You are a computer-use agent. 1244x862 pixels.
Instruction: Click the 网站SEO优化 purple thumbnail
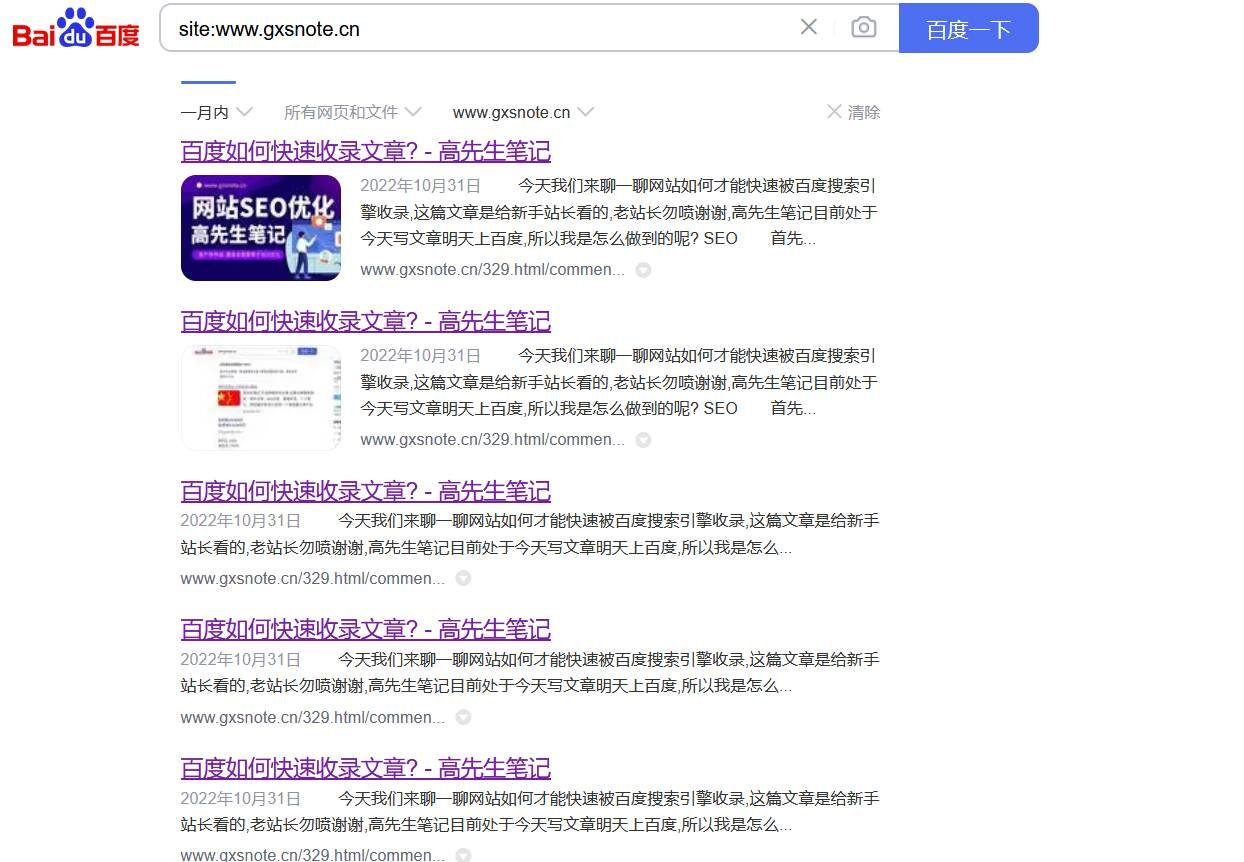(261, 228)
